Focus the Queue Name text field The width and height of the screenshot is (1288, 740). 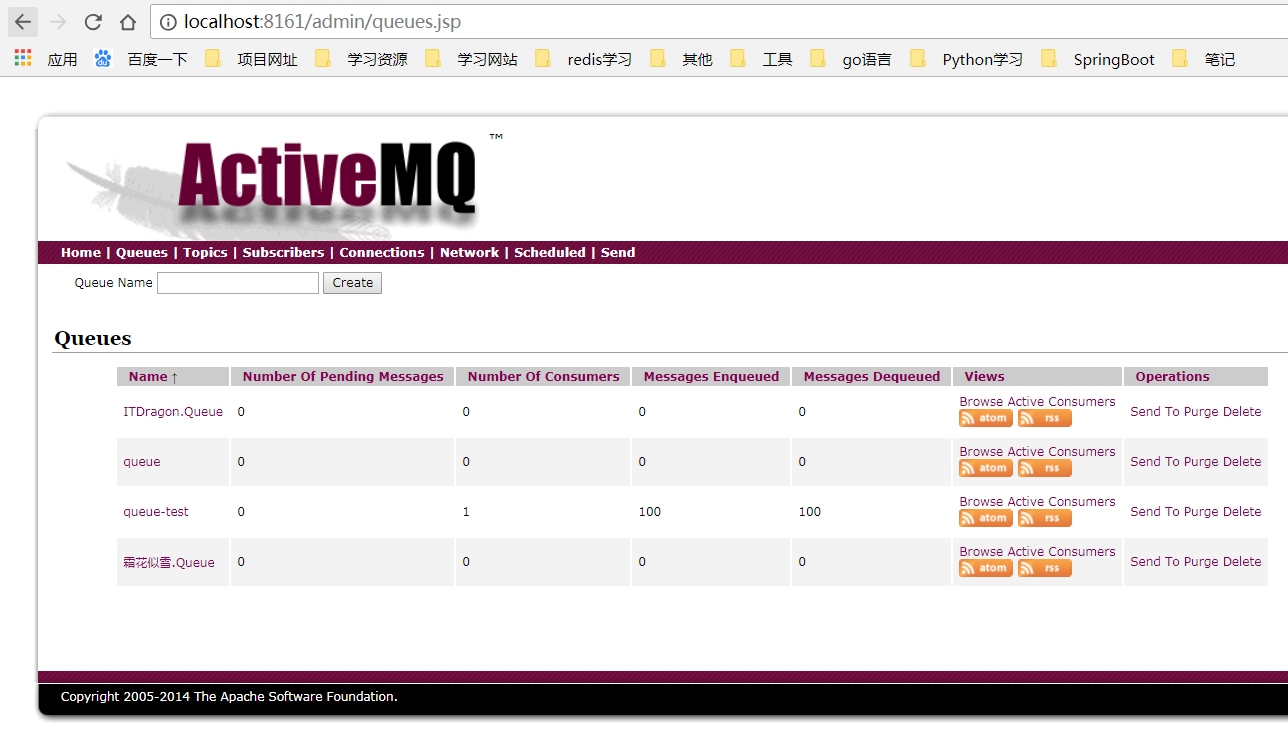[238, 283]
